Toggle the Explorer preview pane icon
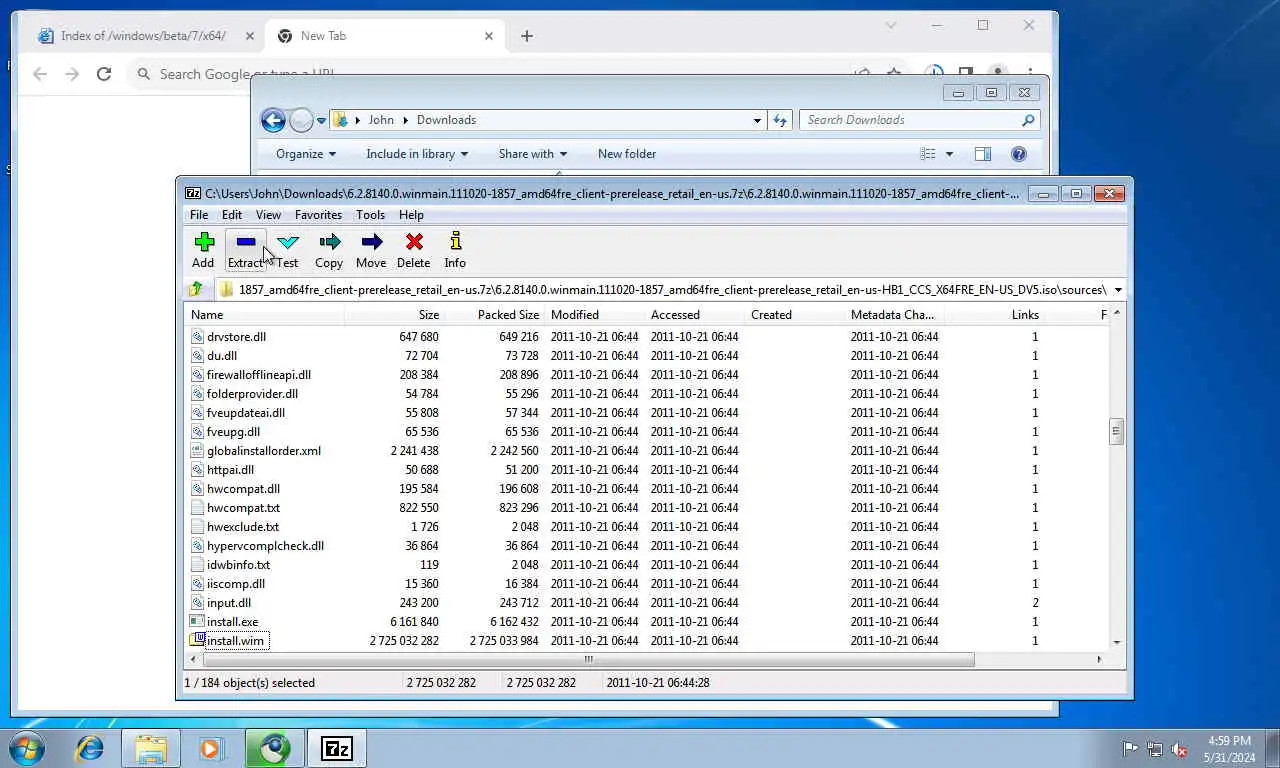 pos(983,154)
